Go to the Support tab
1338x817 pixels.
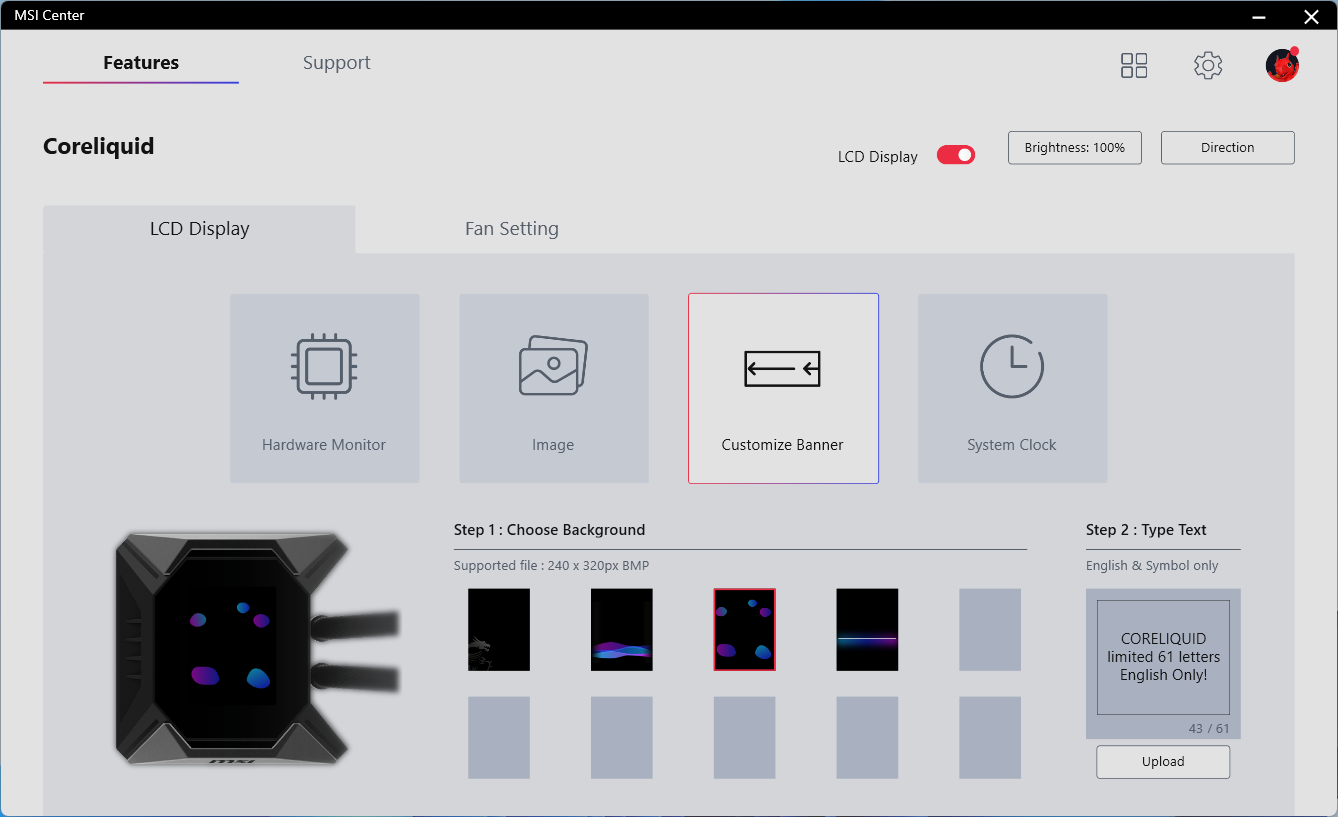coord(336,63)
